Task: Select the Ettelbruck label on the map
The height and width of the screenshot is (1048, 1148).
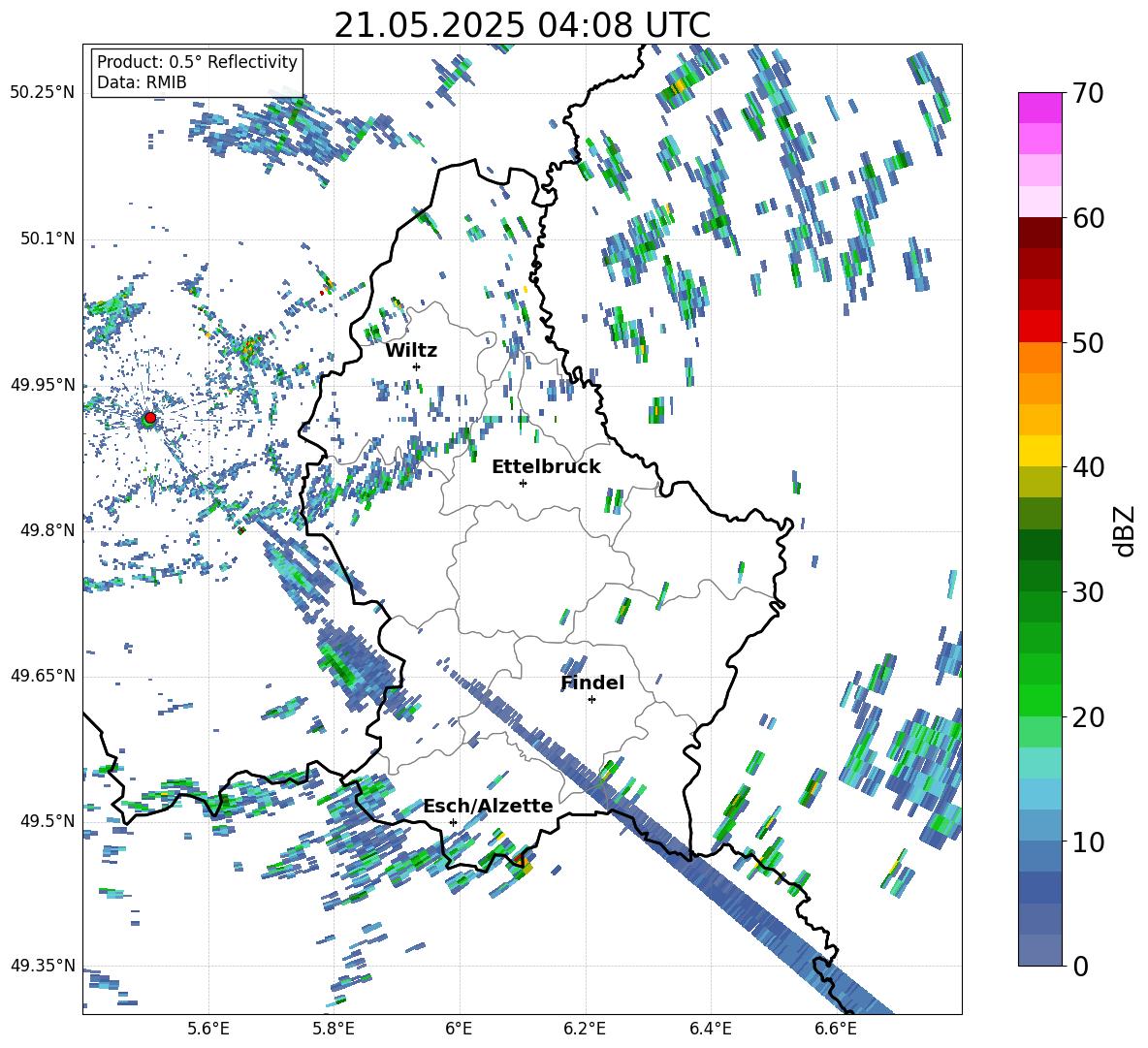Action: (x=546, y=467)
